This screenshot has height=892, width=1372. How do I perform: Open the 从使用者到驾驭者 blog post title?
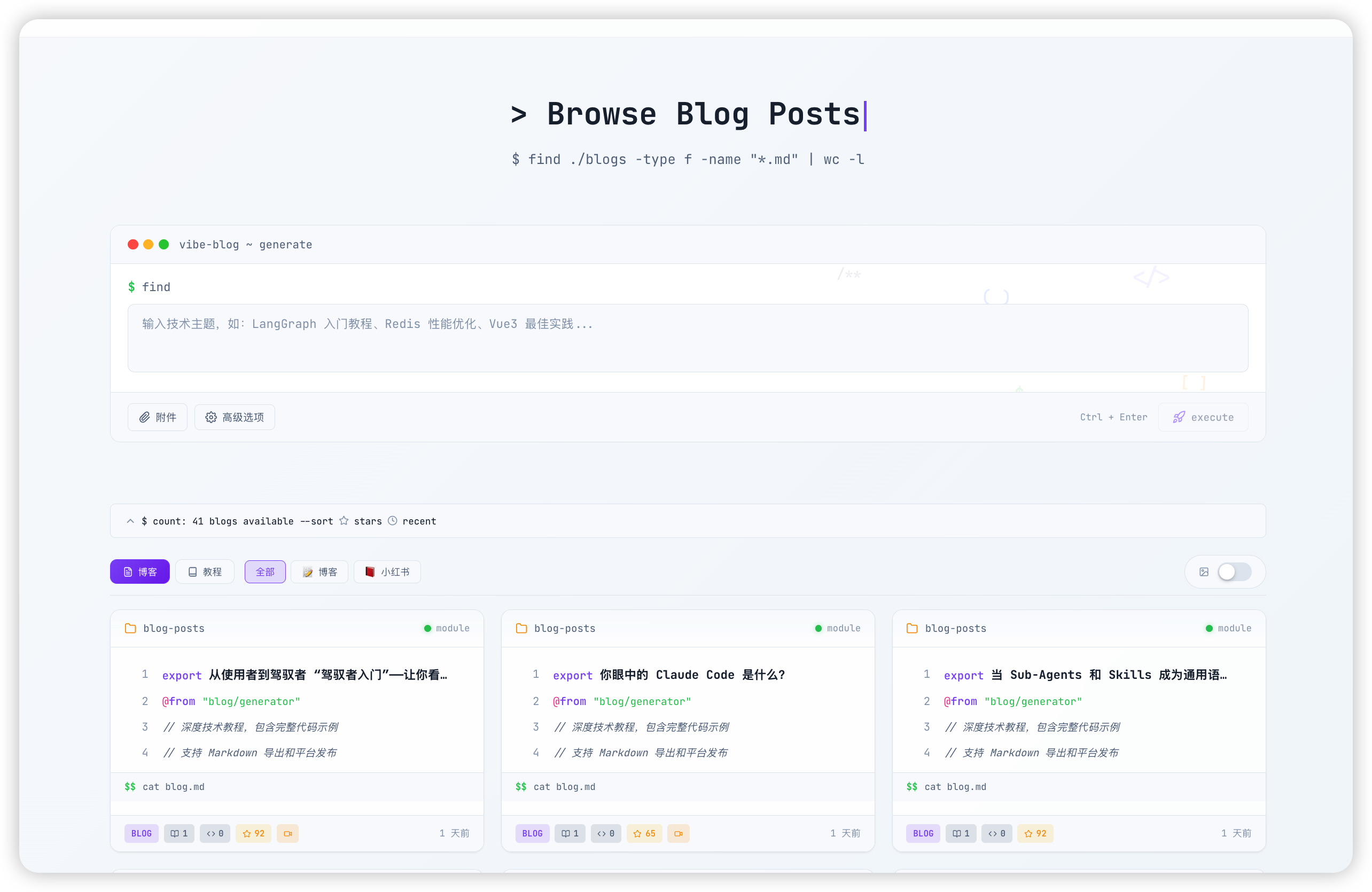coord(328,675)
